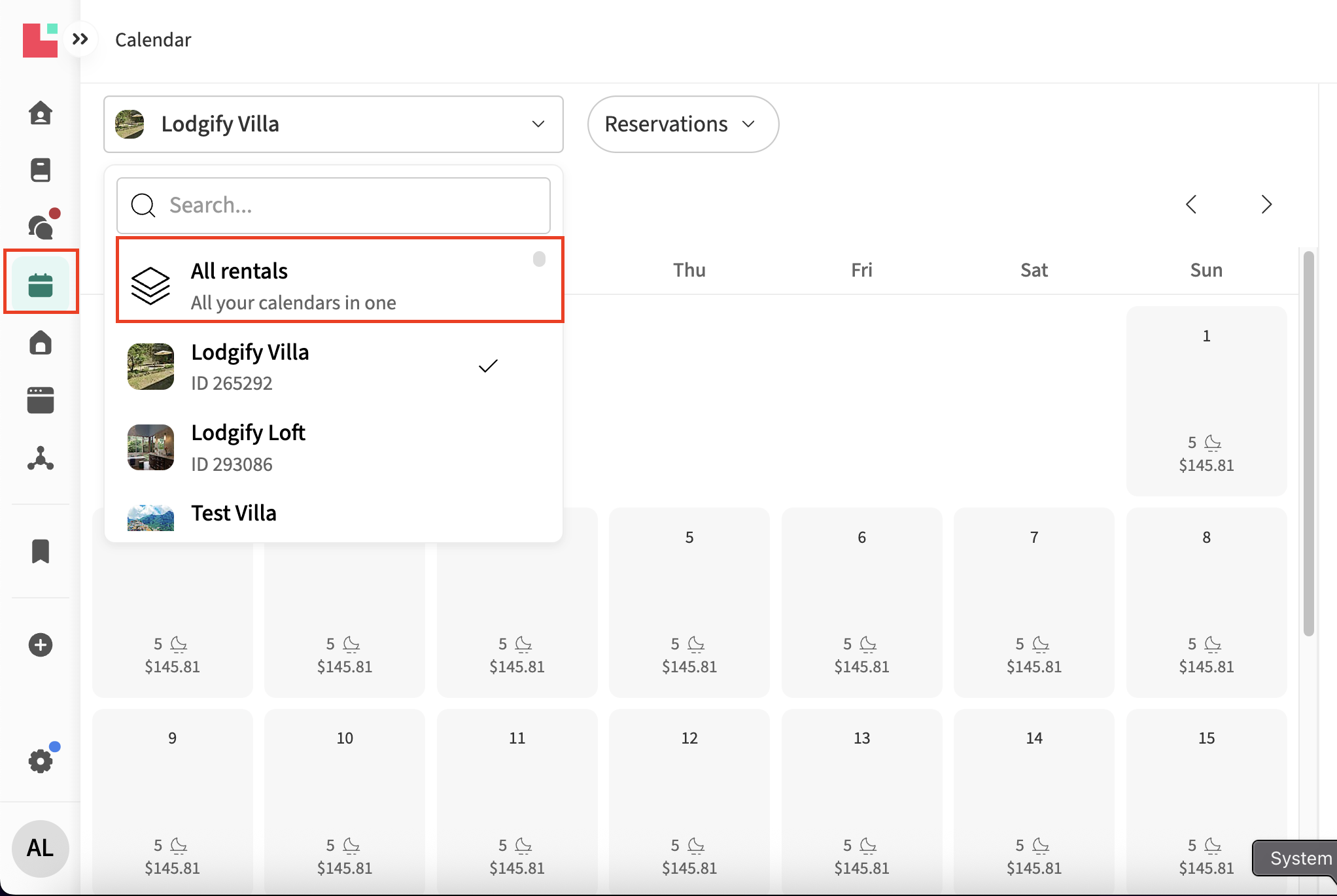
Task: Open the Home dashboard sidebar icon
Action: (41, 113)
